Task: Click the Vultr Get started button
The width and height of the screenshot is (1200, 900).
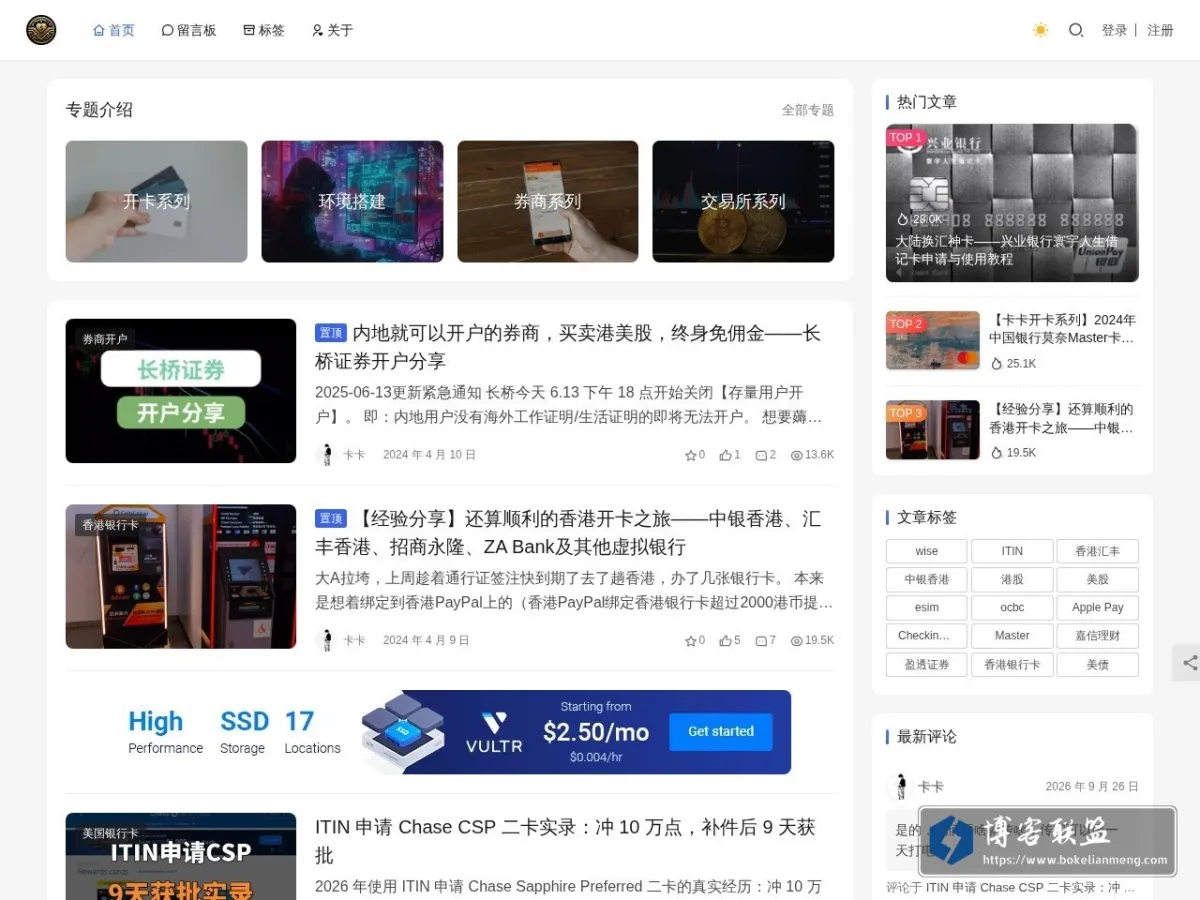Action: pos(721,732)
